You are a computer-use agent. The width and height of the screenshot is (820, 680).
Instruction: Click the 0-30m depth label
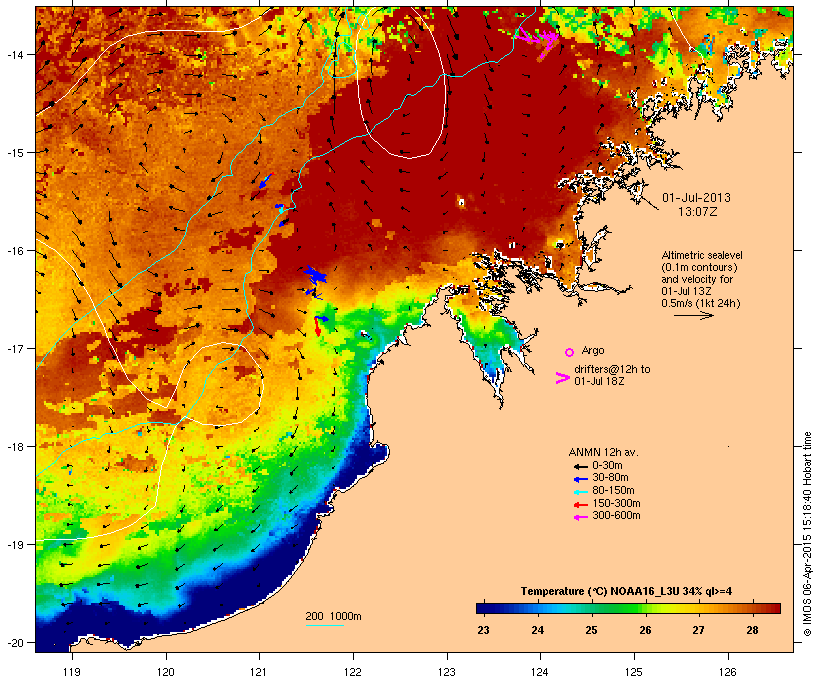pos(607,466)
